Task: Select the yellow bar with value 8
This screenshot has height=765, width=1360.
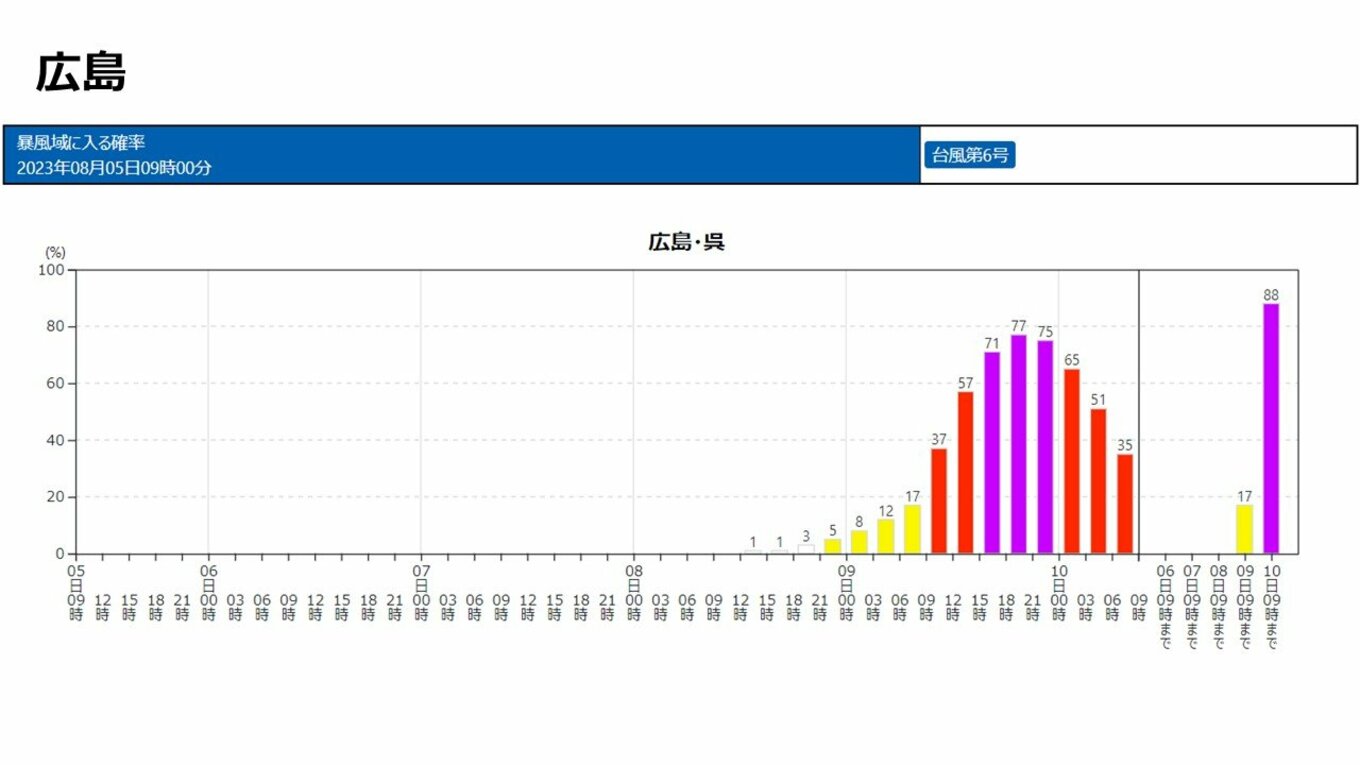Action: [x=859, y=542]
